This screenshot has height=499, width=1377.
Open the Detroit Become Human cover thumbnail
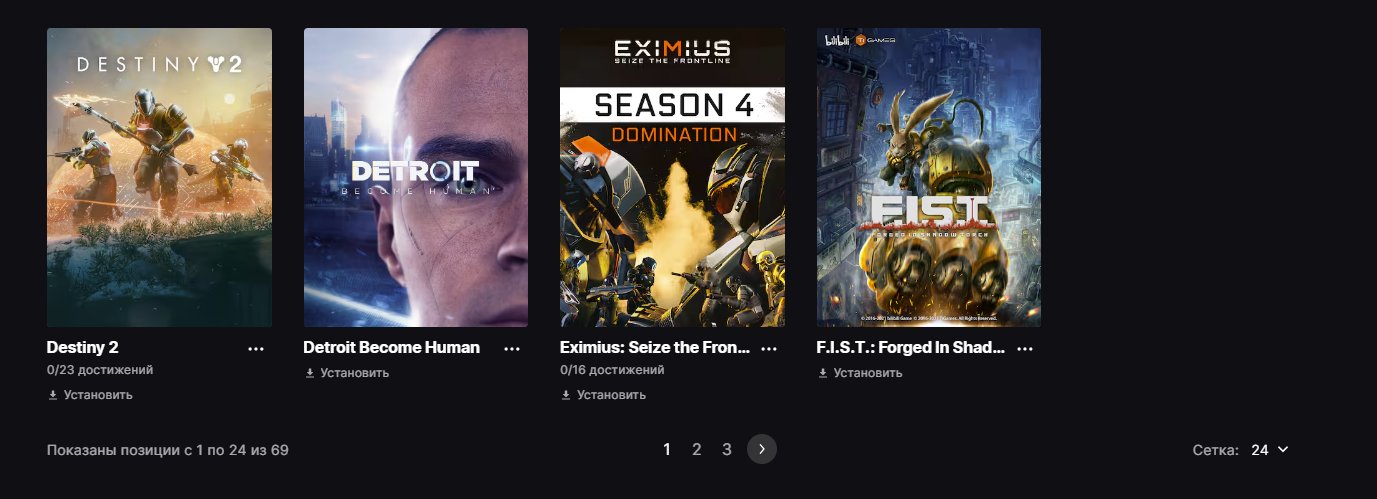(x=416, y=177)
